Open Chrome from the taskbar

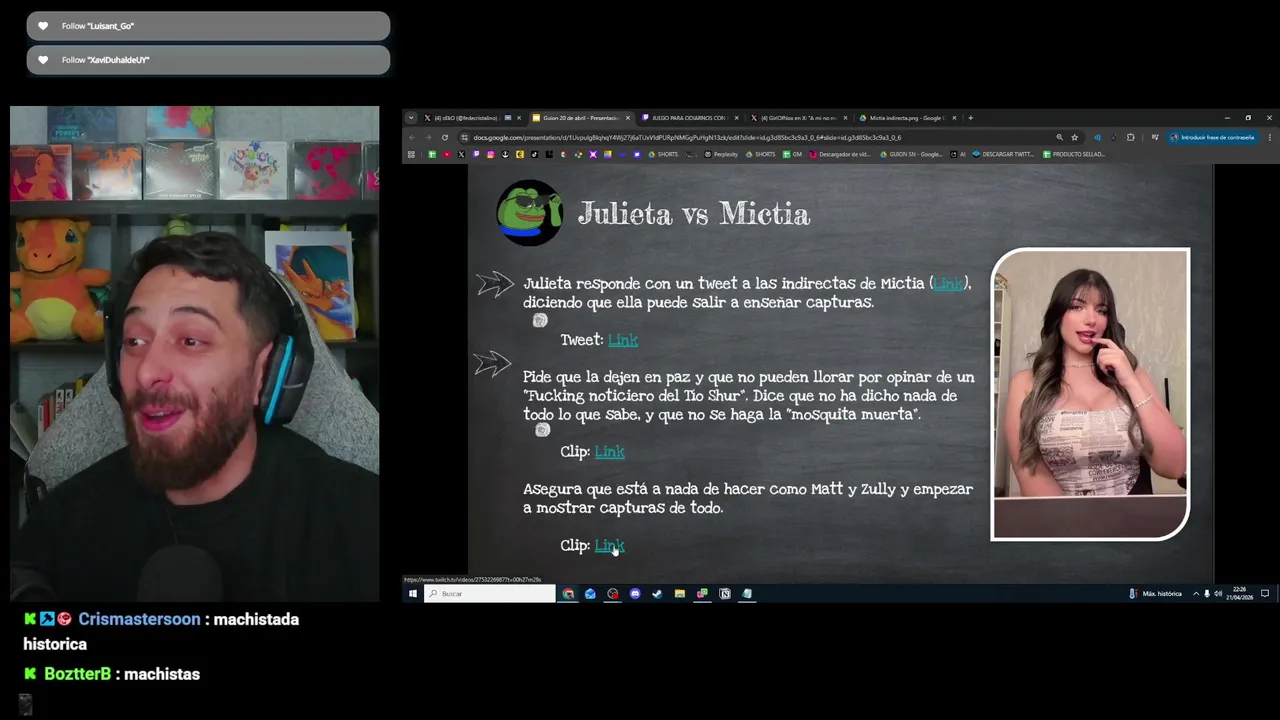click(568, 594)
